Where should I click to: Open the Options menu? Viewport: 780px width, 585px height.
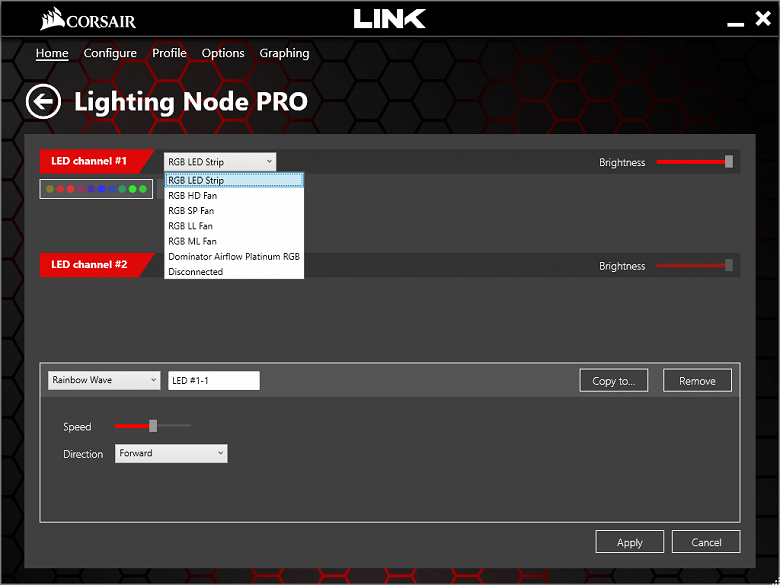coord(223,53)
